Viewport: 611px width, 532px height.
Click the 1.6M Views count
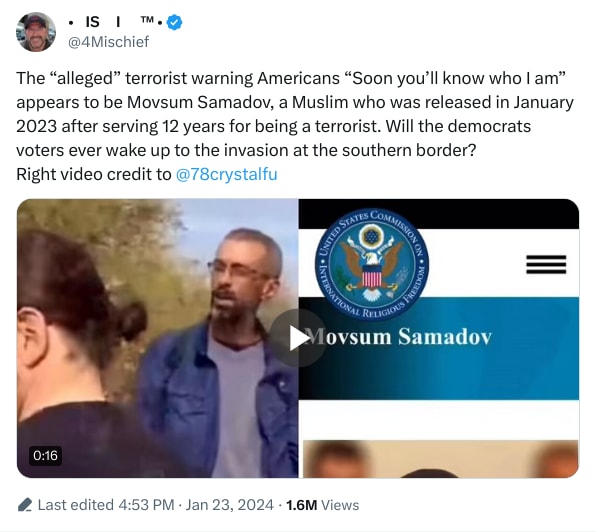322,505
